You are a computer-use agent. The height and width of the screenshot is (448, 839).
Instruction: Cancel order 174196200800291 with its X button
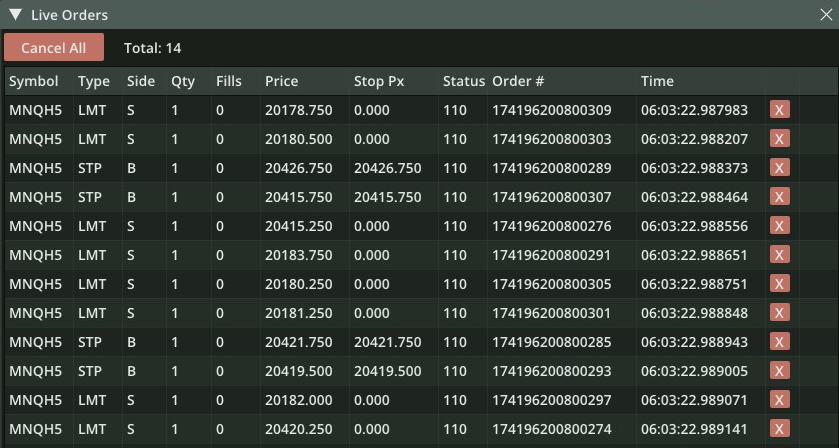780,255
